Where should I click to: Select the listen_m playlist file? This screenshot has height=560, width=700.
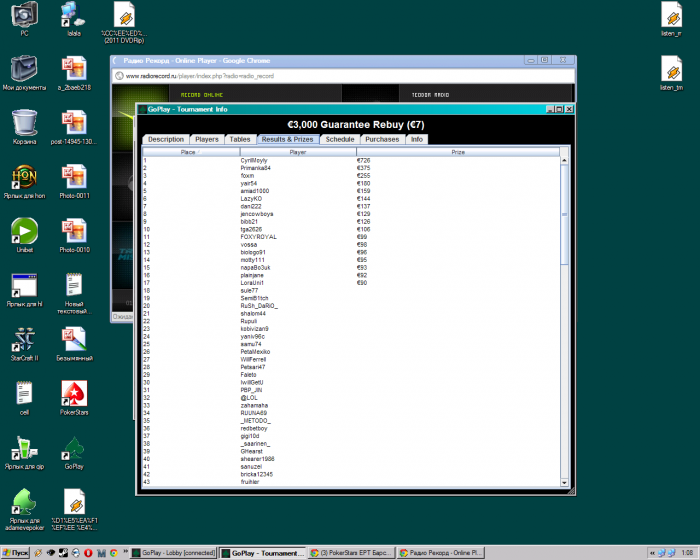pos(671,19)
